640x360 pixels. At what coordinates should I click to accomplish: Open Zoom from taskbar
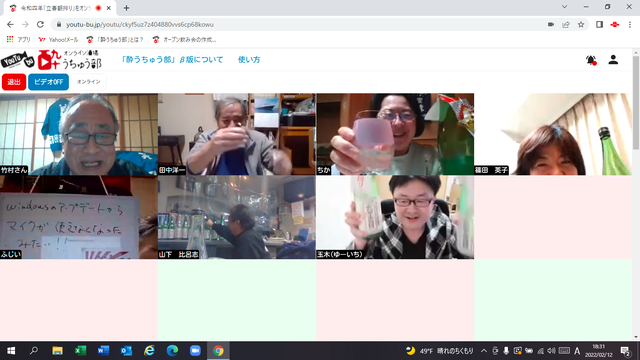pos(195,351)
